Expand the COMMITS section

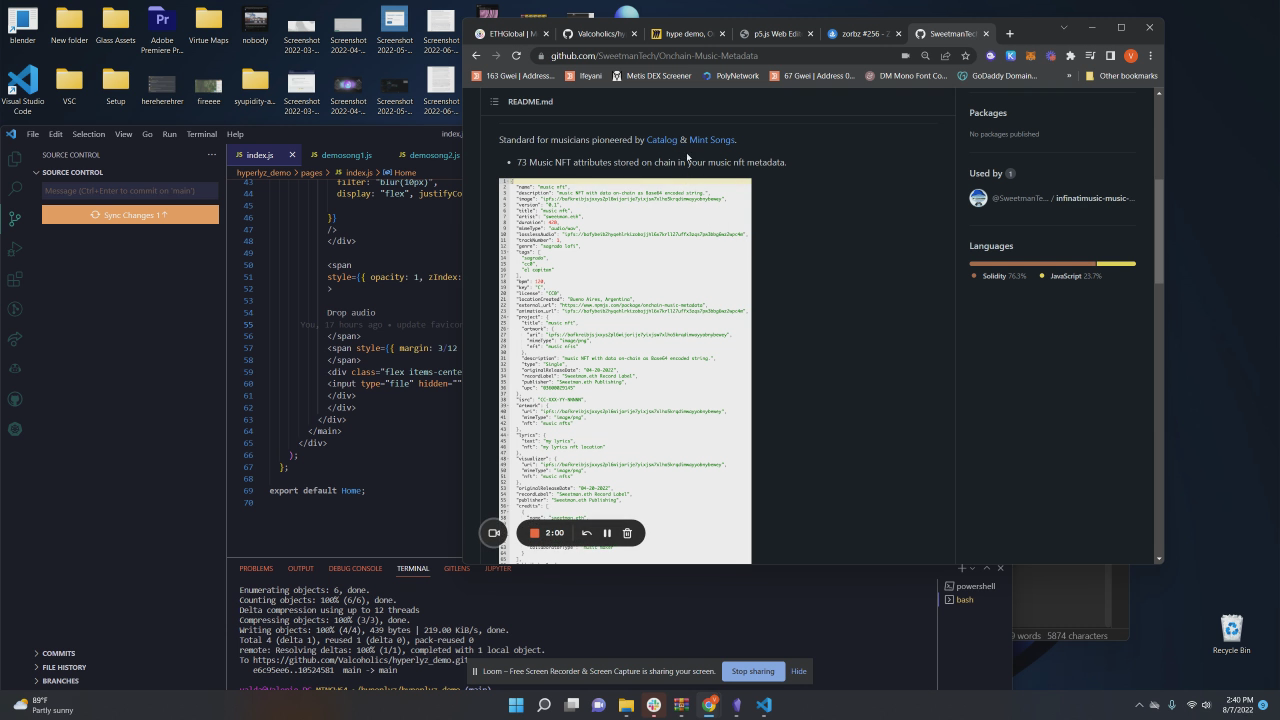[58, 653]
